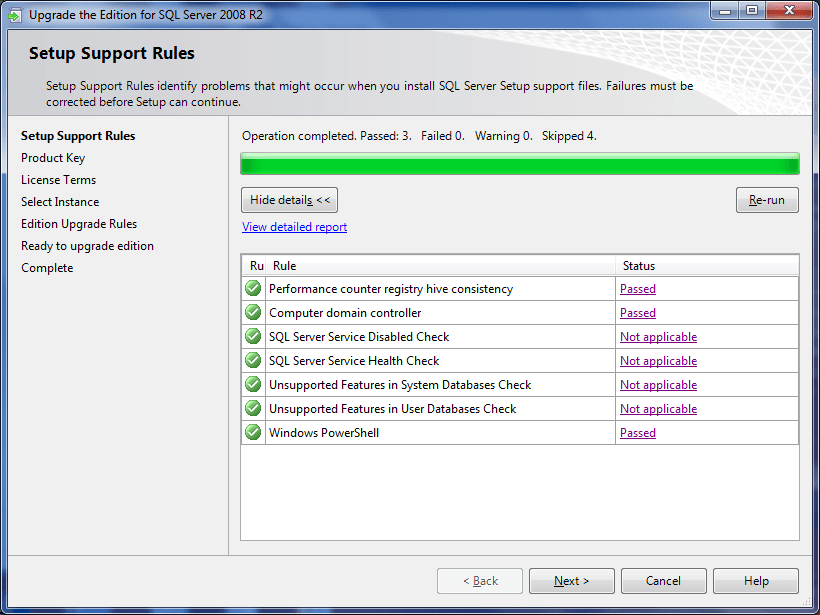
Task: Click the 'Operation completed' summary text
Action: coord(419,136)
